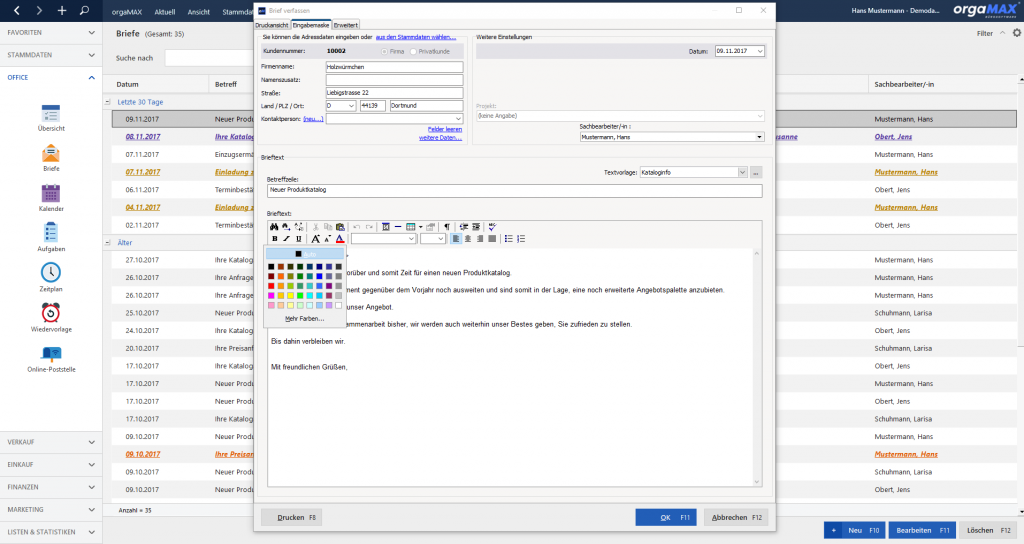The width and height of the screenshot is (1024, 544).
Task: Pick the yellow swatch in color palette
Action: [291, 295]
